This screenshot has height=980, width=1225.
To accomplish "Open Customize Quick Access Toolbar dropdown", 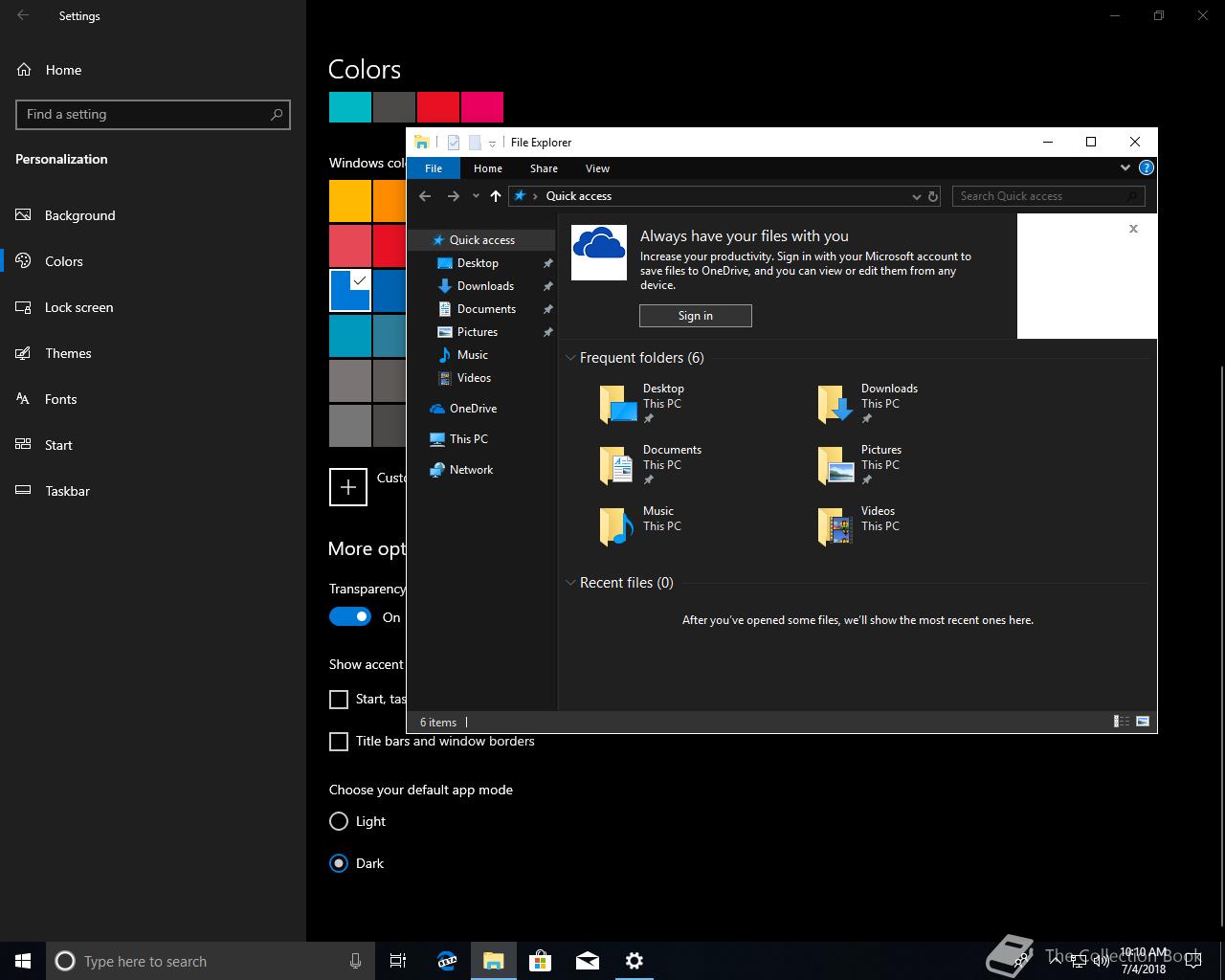I will [492, 143].
